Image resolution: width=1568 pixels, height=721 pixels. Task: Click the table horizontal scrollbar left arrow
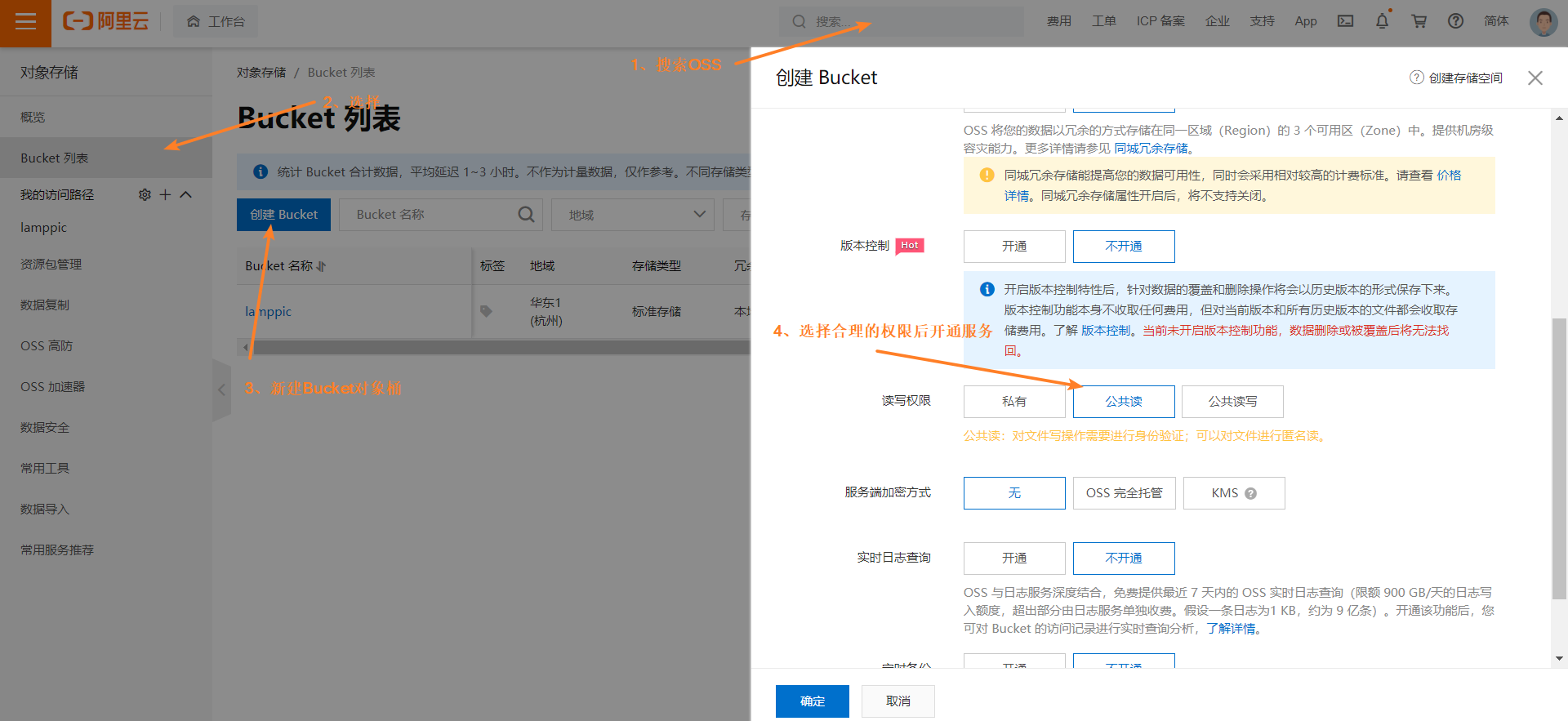point(245,348)
